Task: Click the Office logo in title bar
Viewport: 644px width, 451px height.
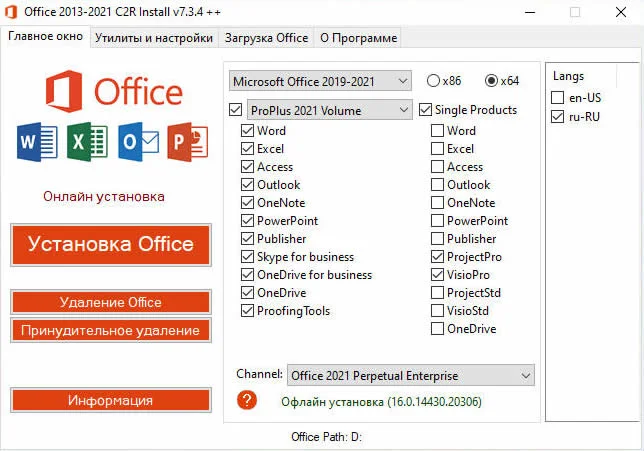Action: (11, 12)
